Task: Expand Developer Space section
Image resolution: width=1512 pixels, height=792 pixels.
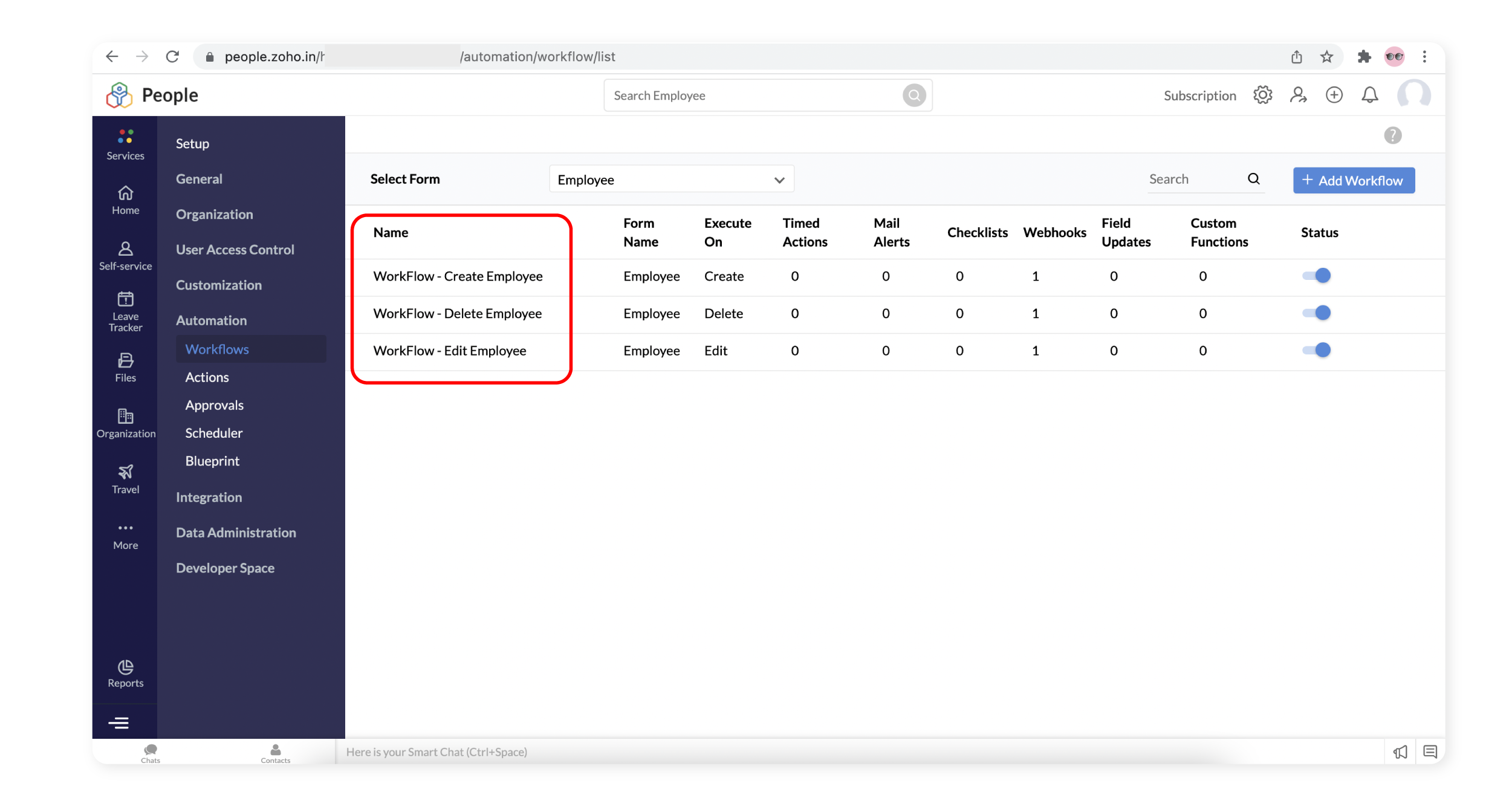Action: [x=225, y=568]
